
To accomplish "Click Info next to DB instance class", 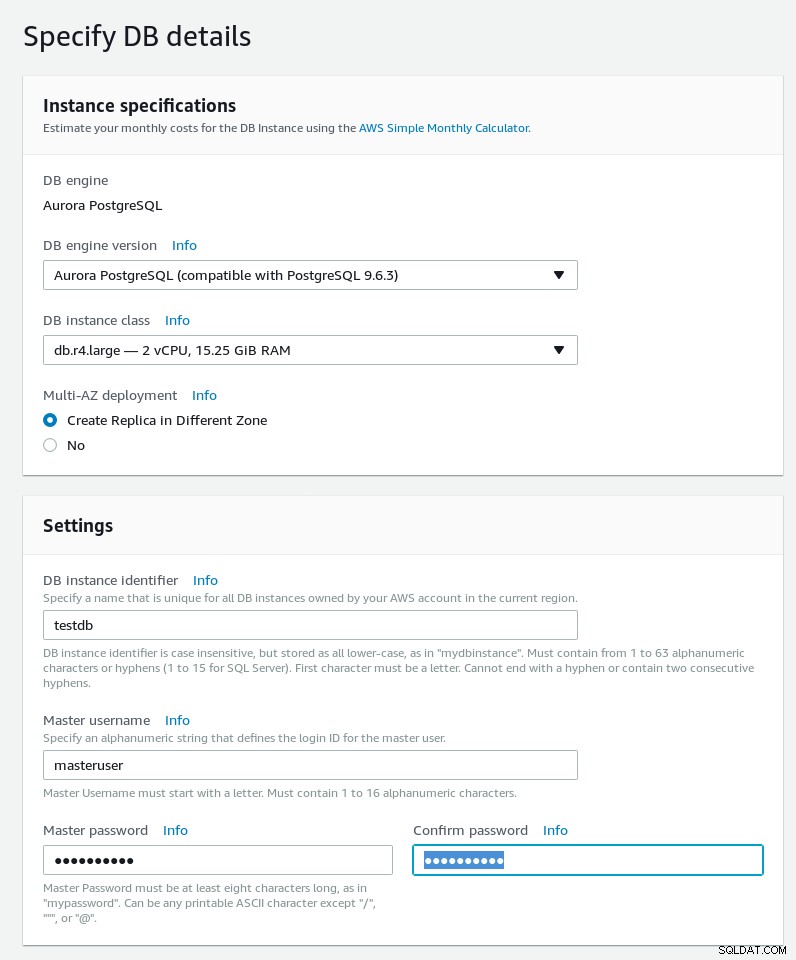I will click(177, 320).
